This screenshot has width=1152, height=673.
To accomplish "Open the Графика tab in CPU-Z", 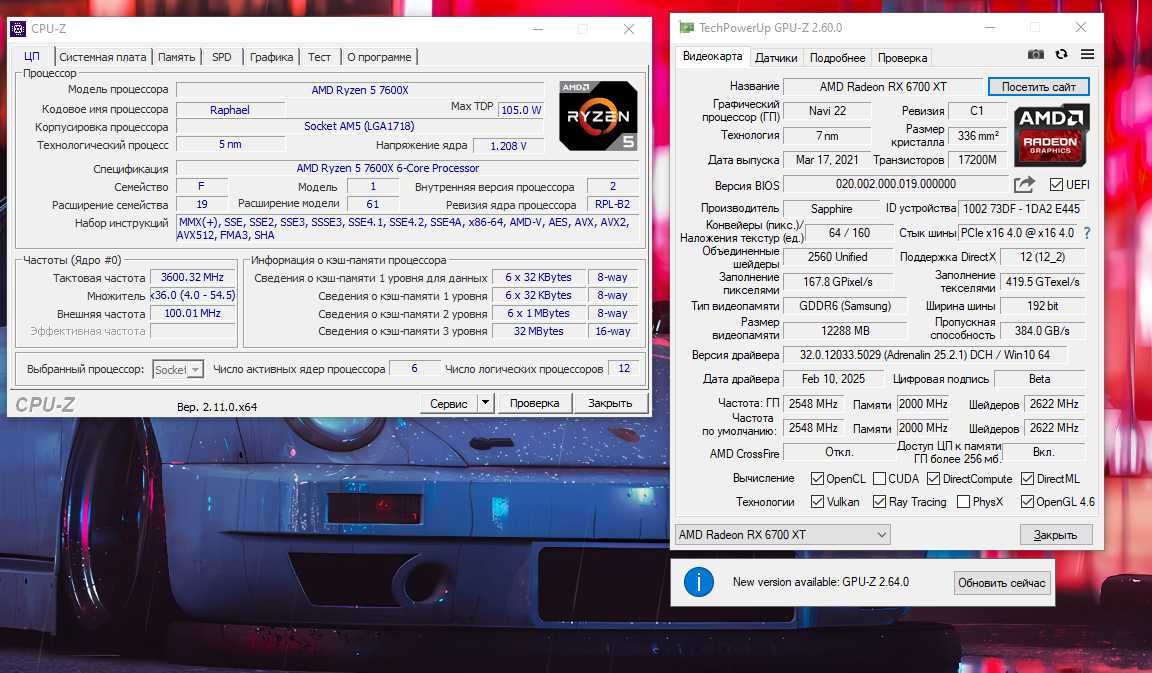I will (271, 57).
